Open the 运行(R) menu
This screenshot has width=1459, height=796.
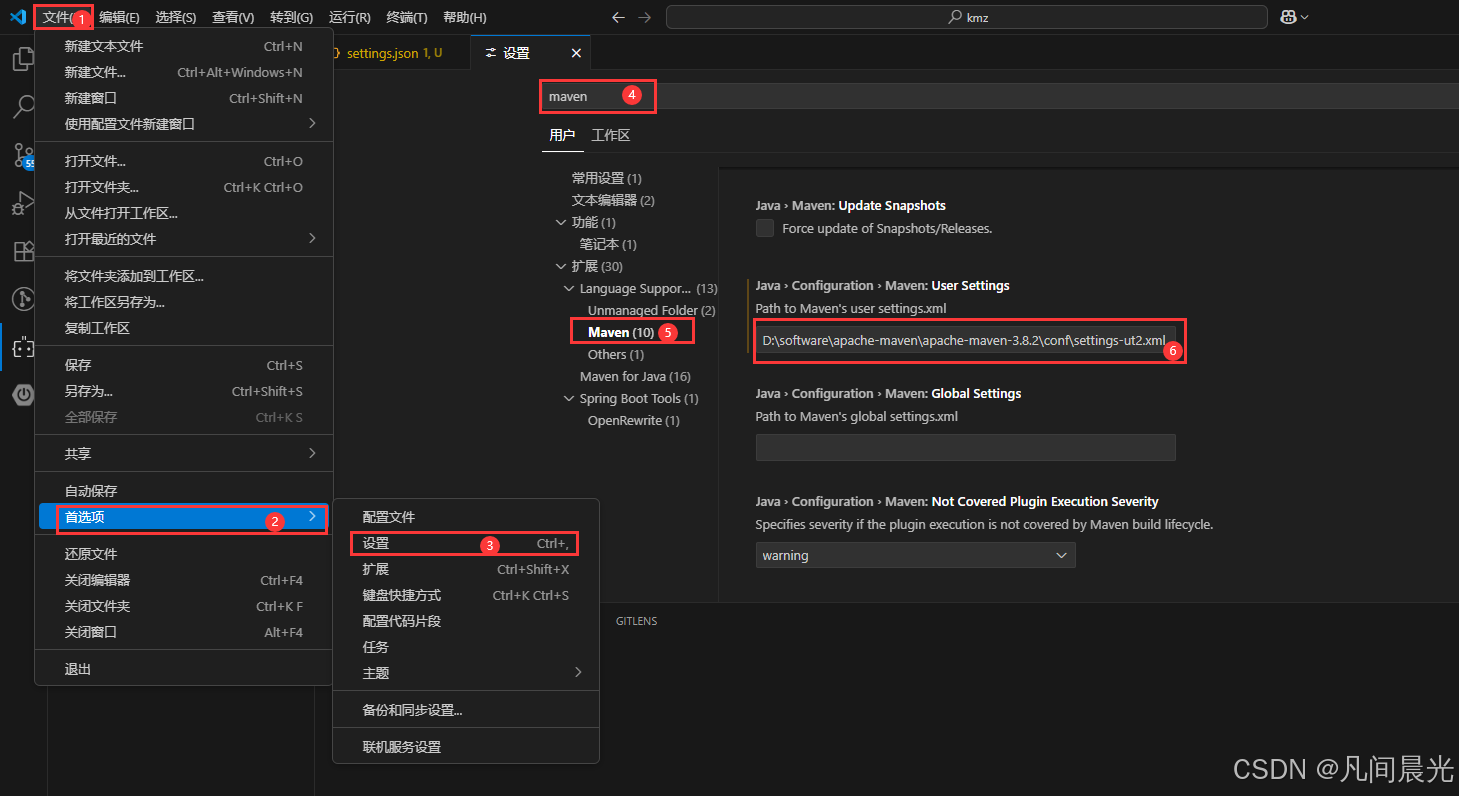point(350,17)
